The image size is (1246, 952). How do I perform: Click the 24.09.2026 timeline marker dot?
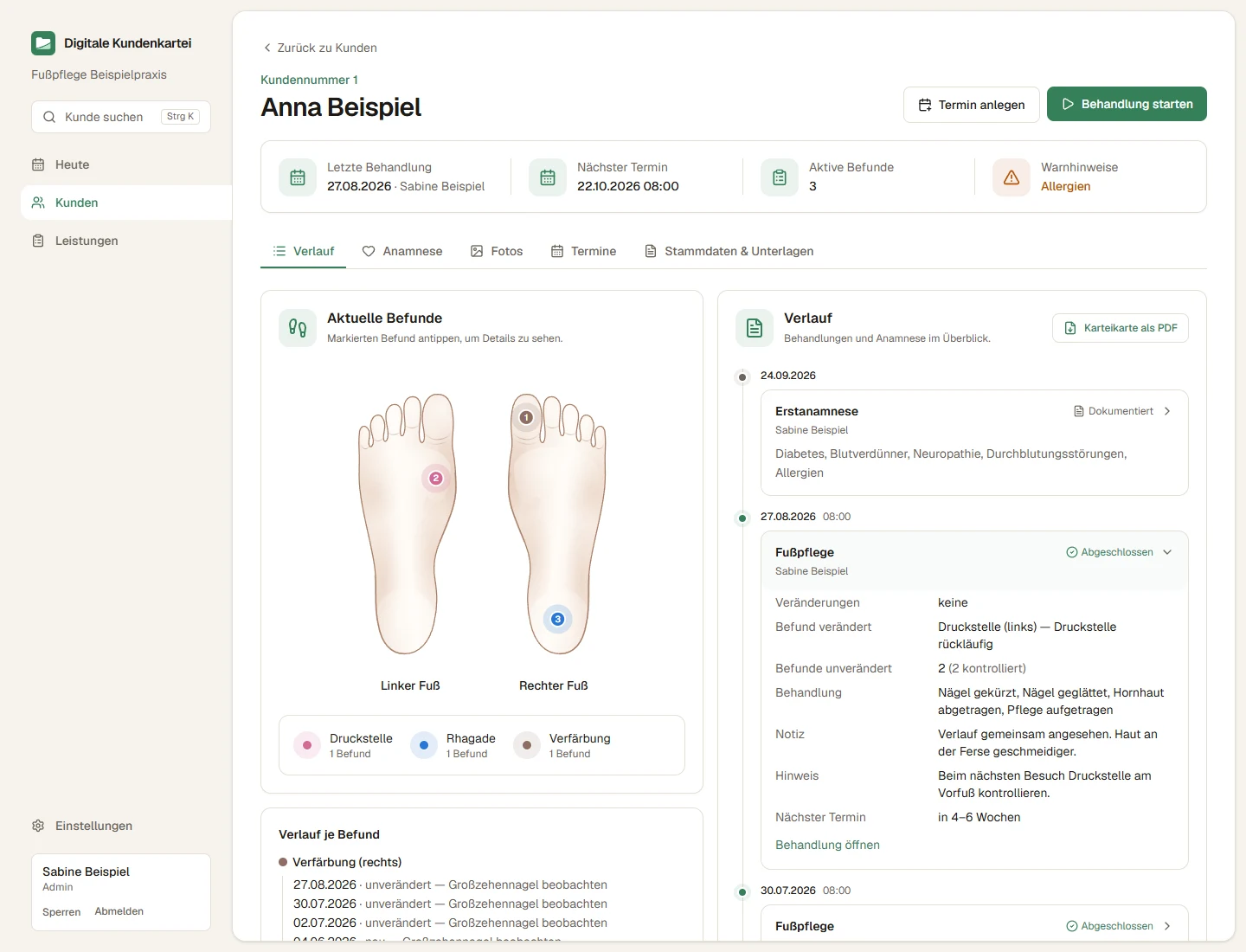[x=742, y=377]
